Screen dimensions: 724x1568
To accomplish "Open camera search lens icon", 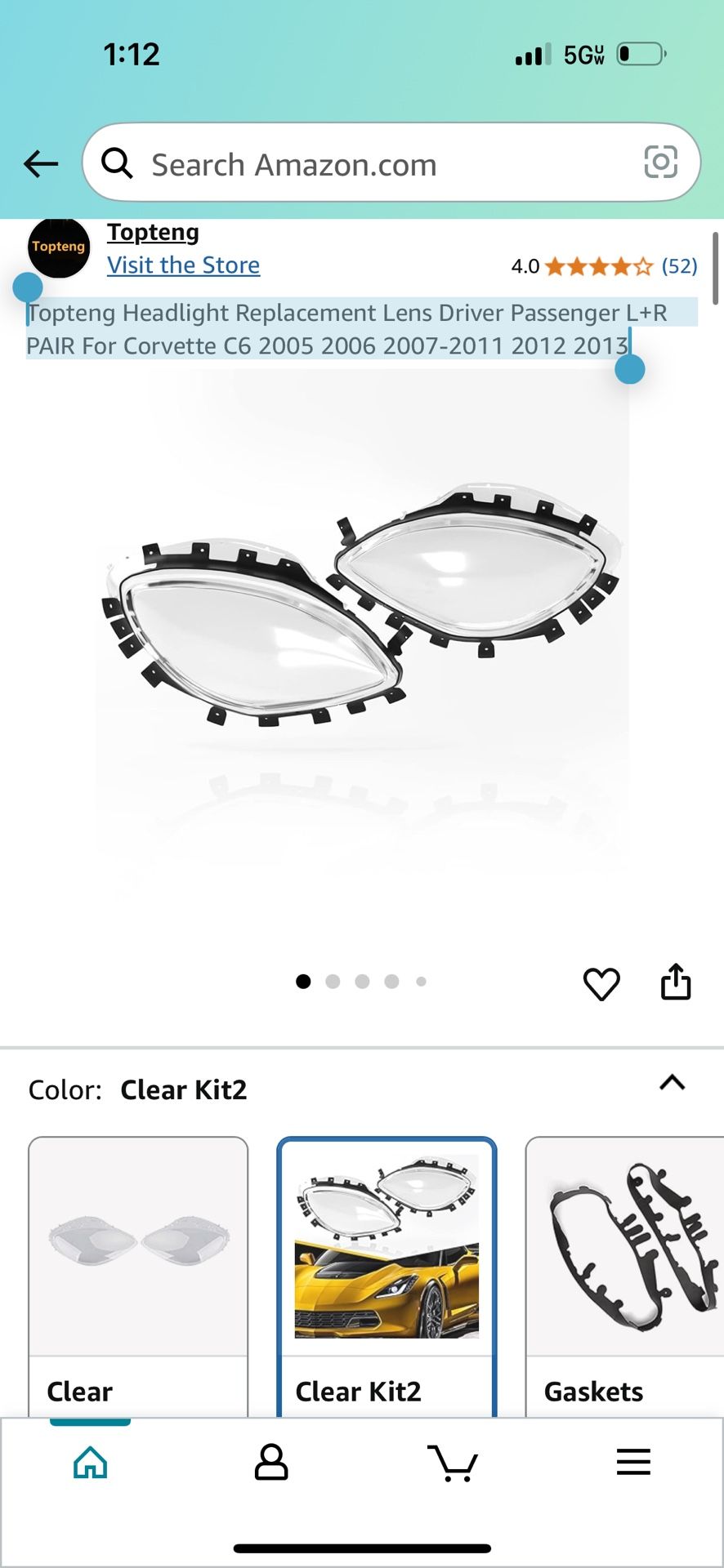I will [x=660, y=162].
